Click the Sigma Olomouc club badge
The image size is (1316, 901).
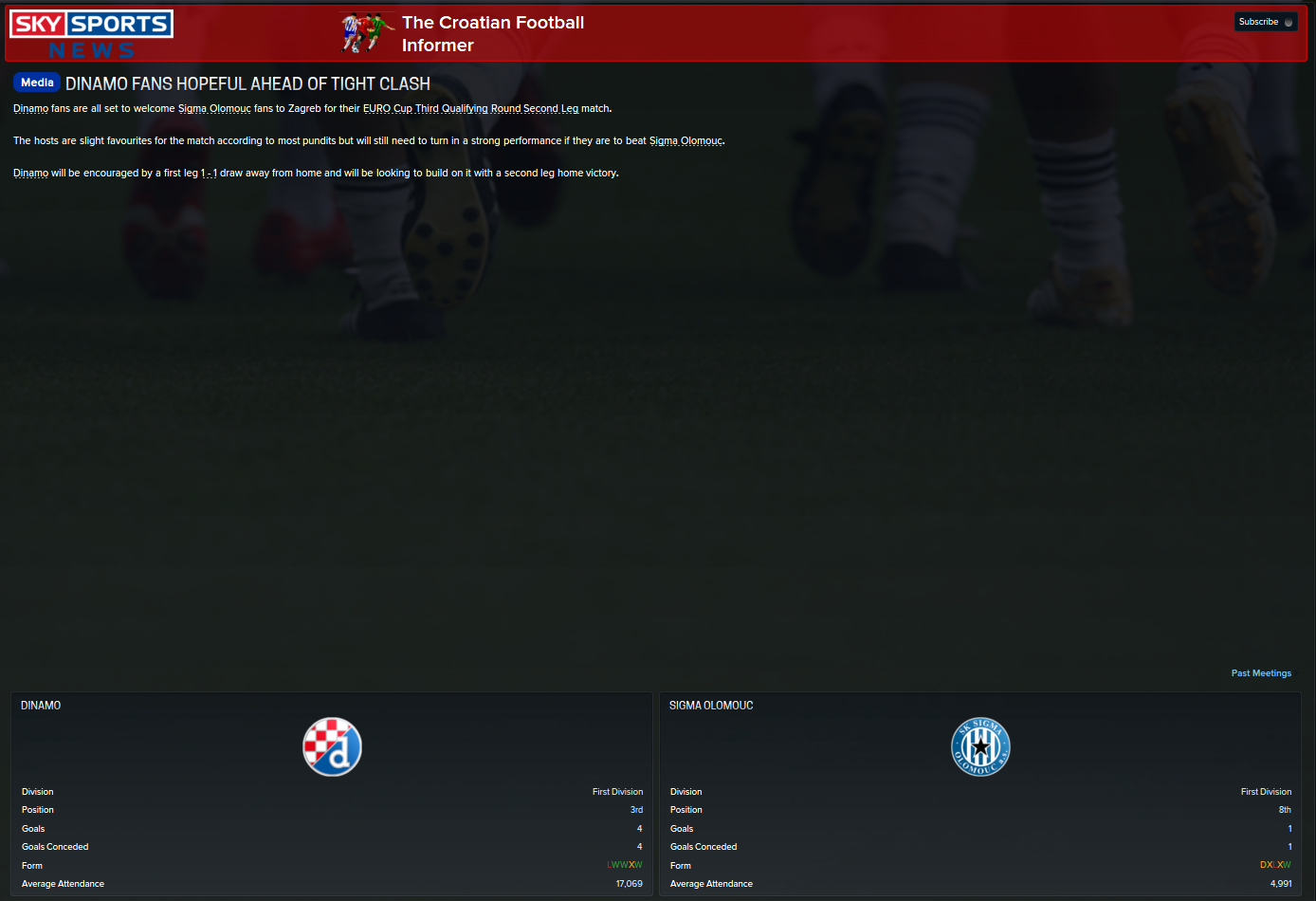click(x=980, y=746)
